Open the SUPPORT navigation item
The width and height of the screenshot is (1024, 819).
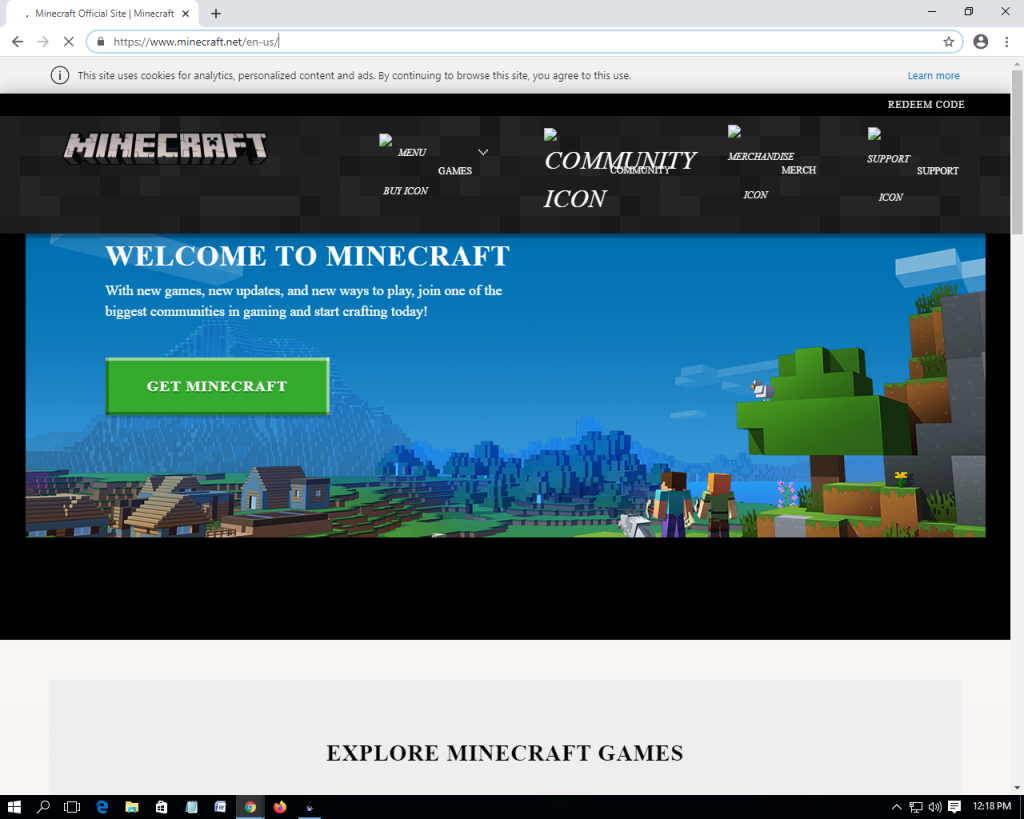click(x=937, y=171)
